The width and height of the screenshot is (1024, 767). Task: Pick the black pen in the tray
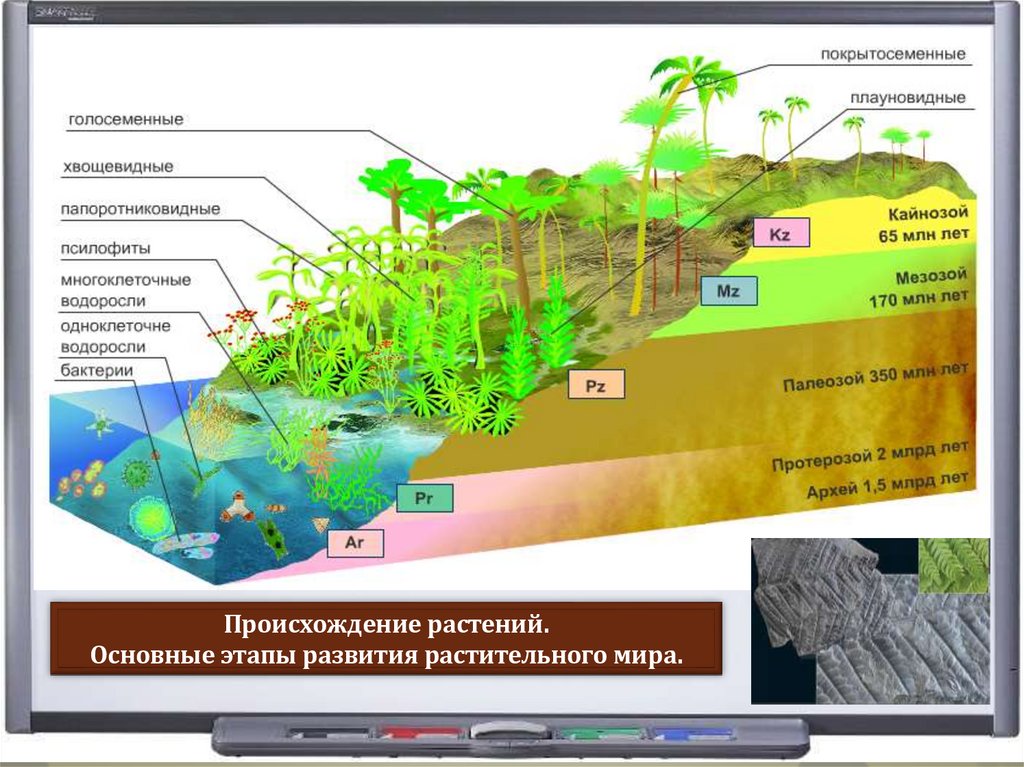(330, 734)
